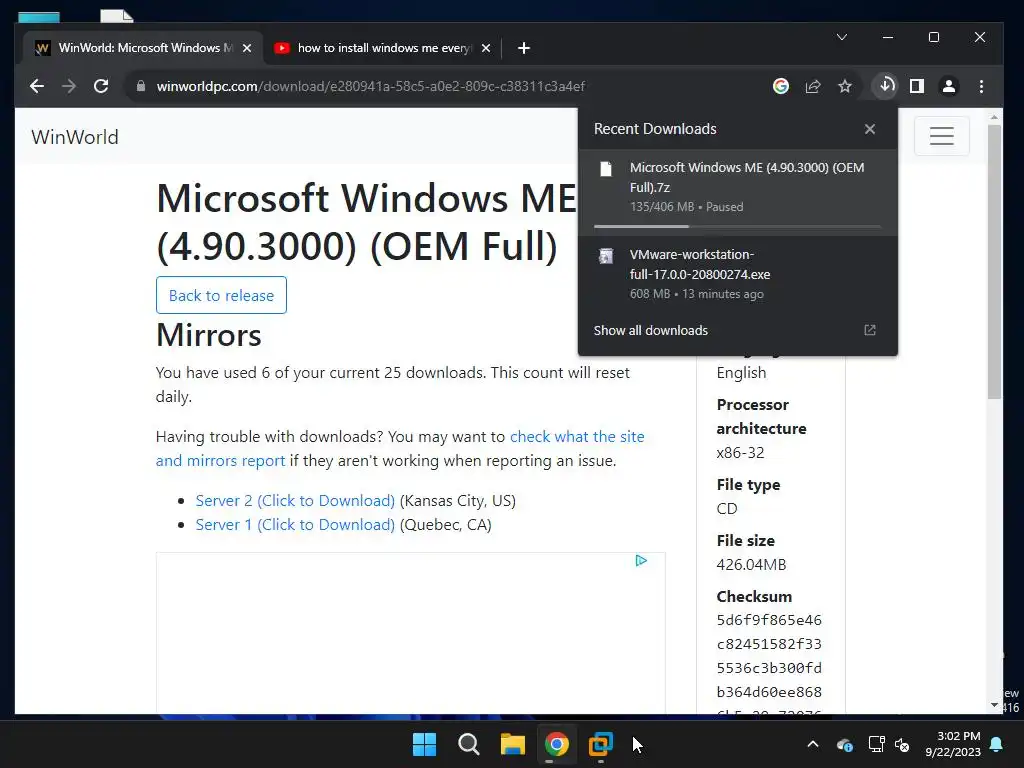This screenshot has height=768, width=1024.
Task: Click the network display tray icon
Action: click(876, 744)
